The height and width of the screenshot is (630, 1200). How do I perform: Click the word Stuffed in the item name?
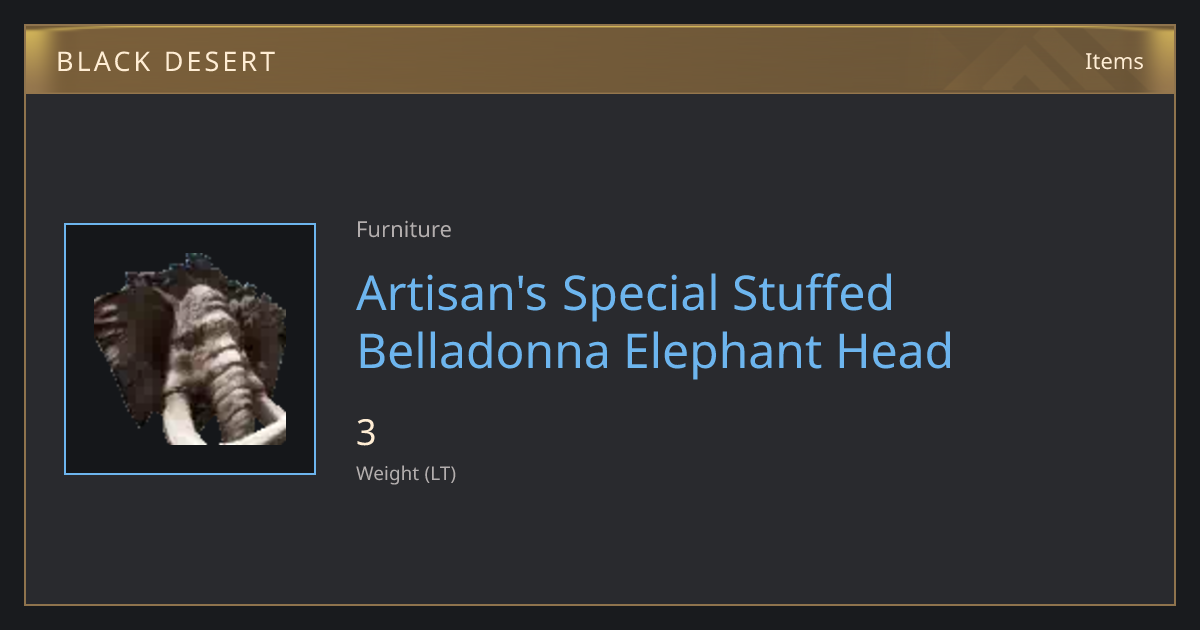tap(813, 294)
